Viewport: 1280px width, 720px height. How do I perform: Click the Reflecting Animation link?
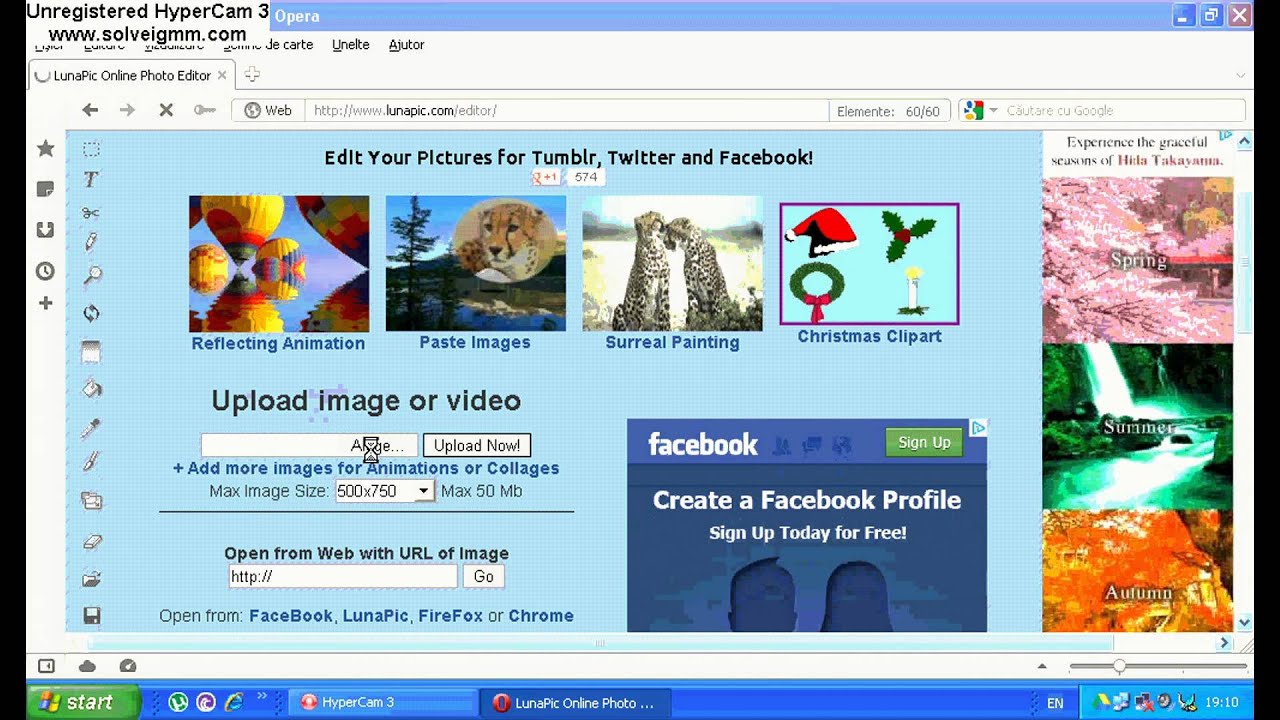point(278,343)
